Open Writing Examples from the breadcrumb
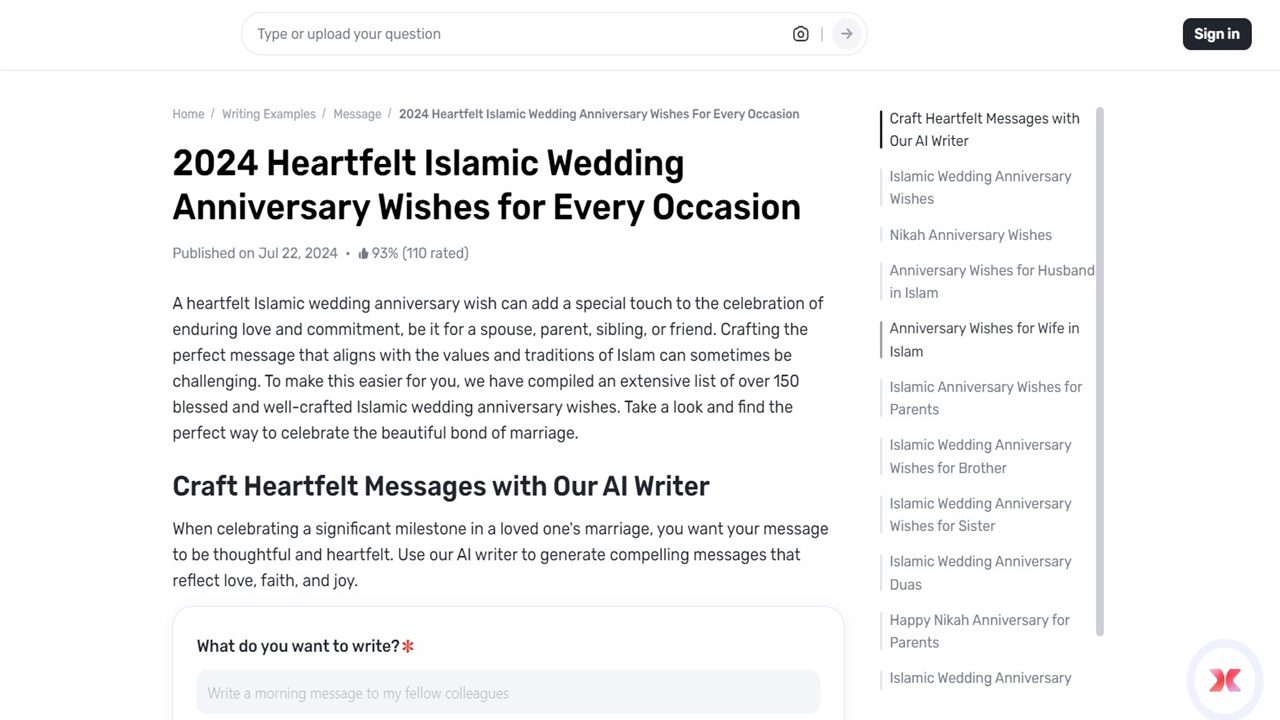Screen dimensions: 1280x720 coord(268,114)
